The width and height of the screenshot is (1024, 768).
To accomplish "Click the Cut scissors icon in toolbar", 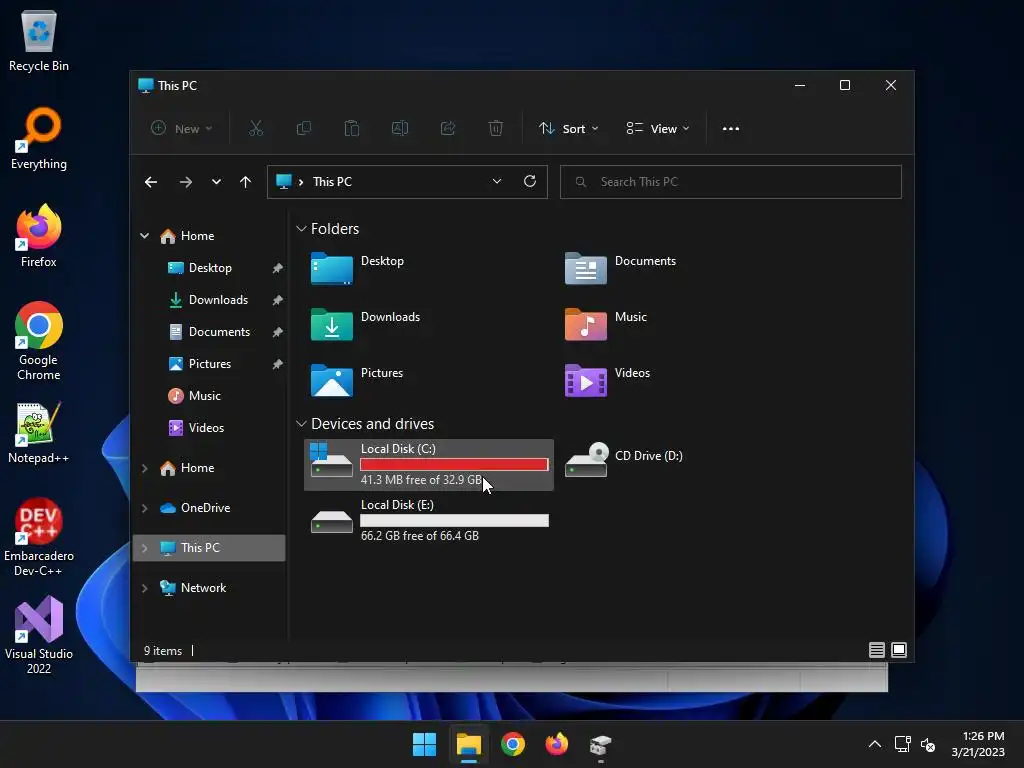I will 255,129.
